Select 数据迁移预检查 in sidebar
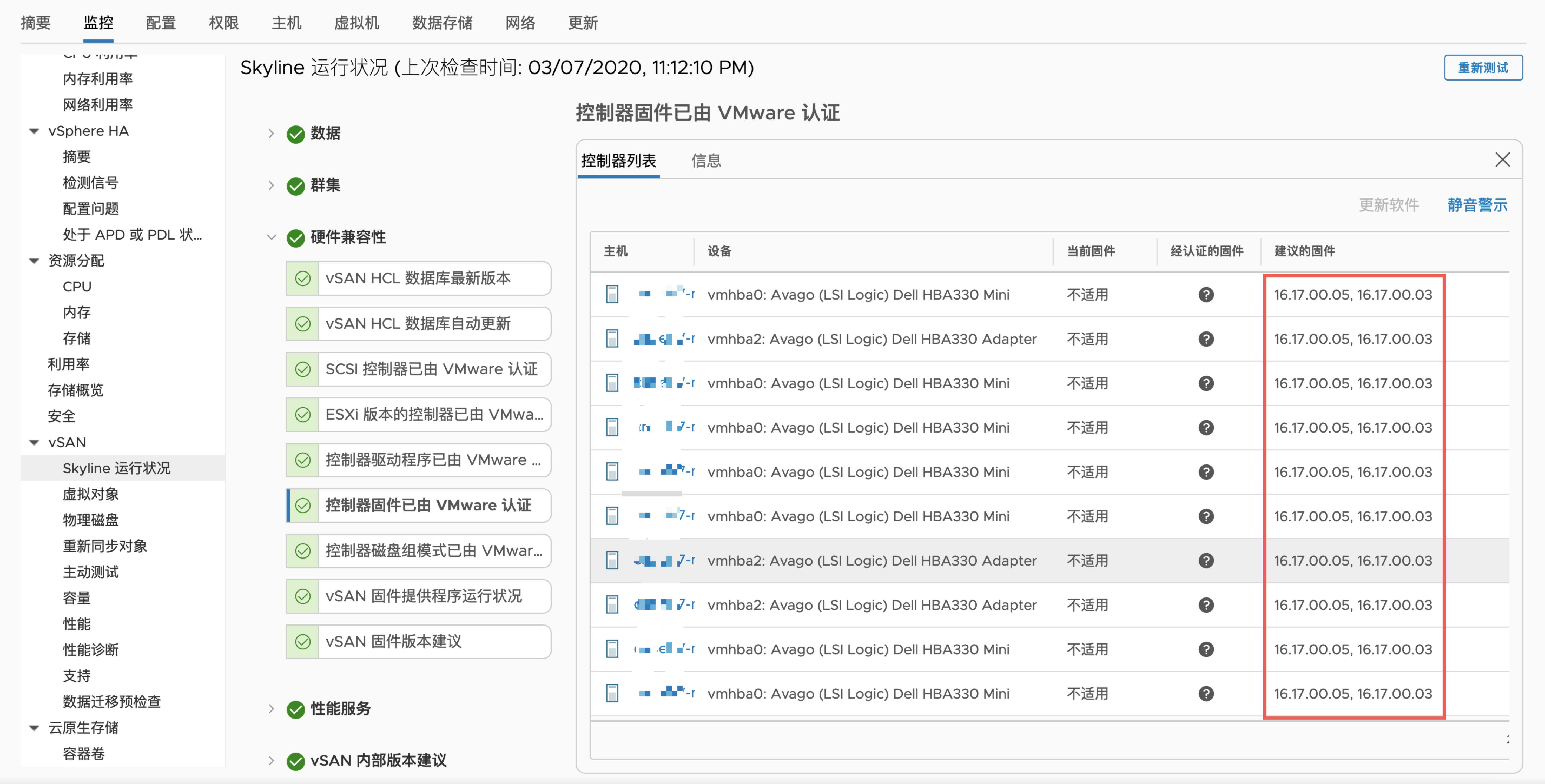This screenshot has width=1545, height=784. click(x=111, y=702)
